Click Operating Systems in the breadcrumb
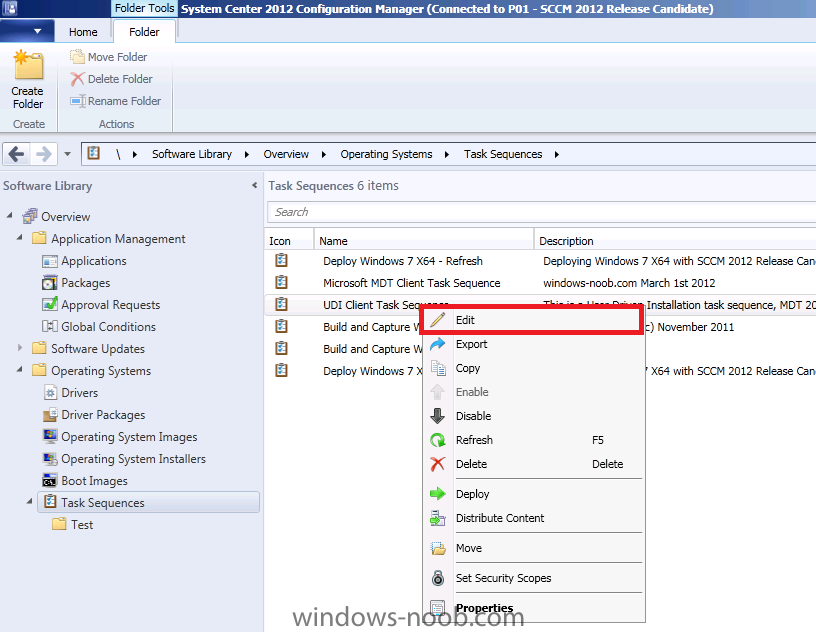 [x=386, y=154]
